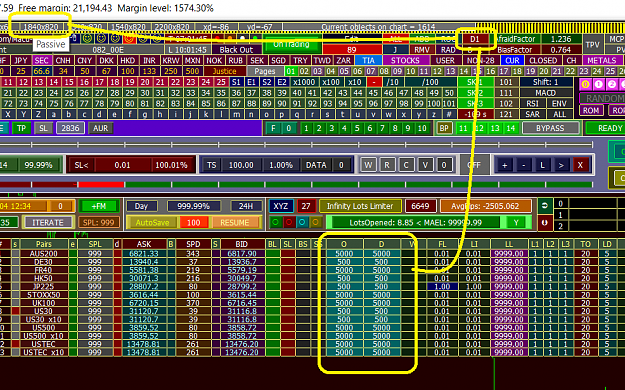The image size is (625, 390).
Task: Click the curved arrow icon beside AvgPips
Action: pos(544,206)
